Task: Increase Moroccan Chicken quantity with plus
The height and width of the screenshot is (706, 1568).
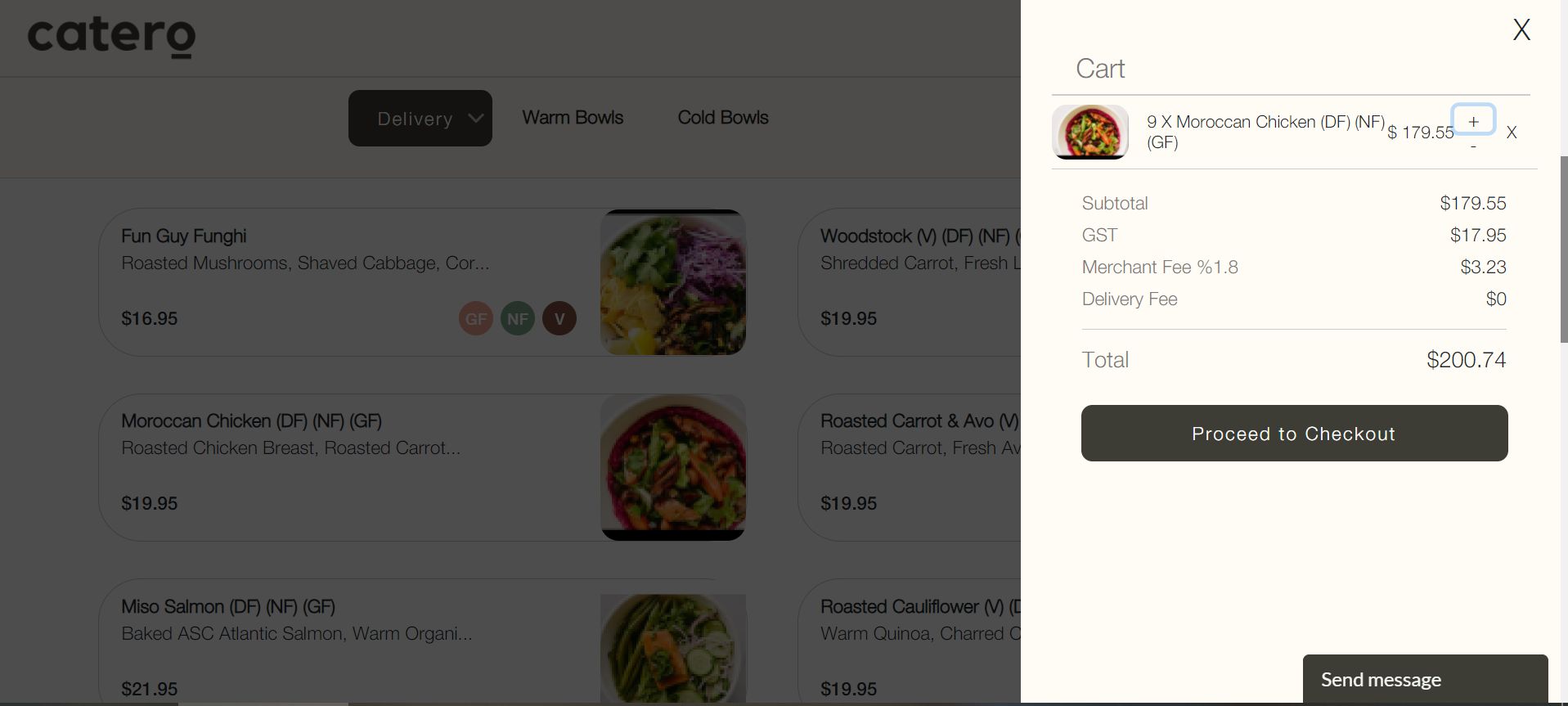Action: [x=1473, y=121]
